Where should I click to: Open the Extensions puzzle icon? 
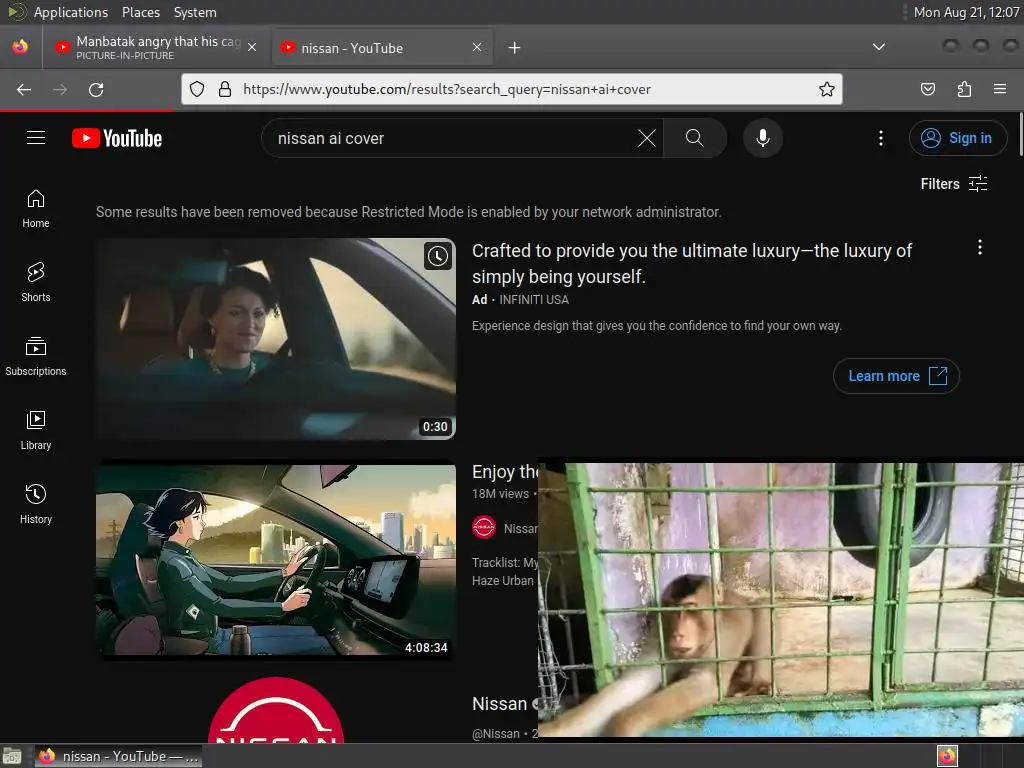[964, 89]
